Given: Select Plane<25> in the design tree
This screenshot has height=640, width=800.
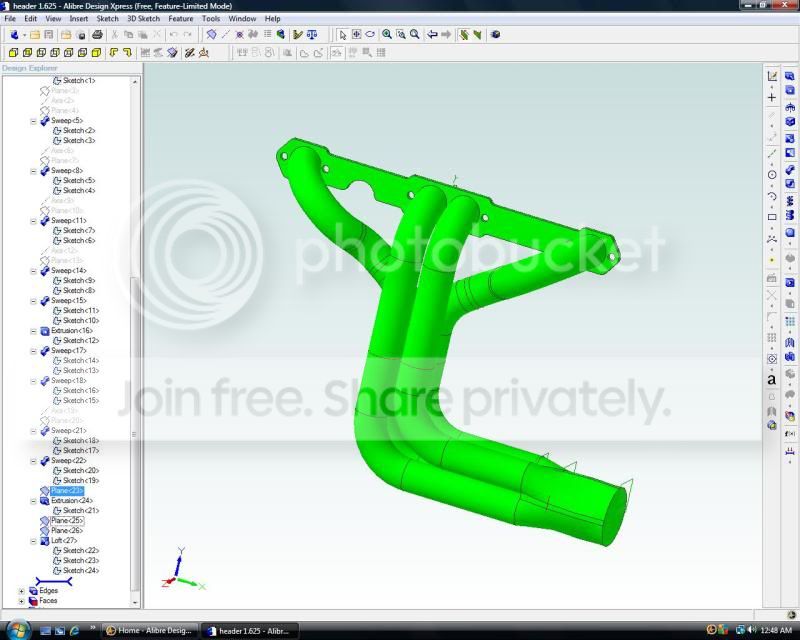Looking at the screenshot, I should pyautogui.click(x=67, y=521).
